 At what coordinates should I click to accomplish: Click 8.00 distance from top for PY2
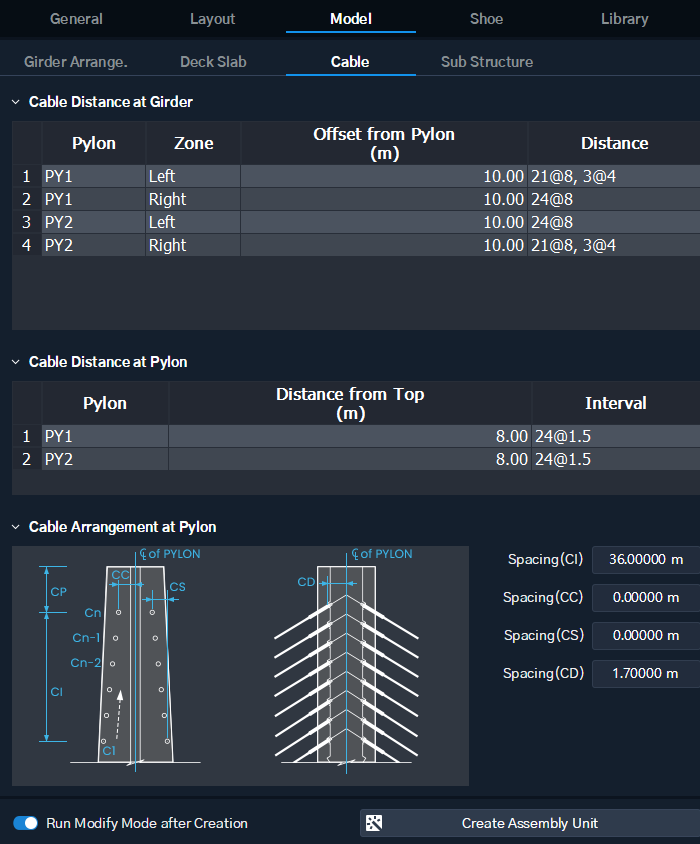(x=350, y=459)
